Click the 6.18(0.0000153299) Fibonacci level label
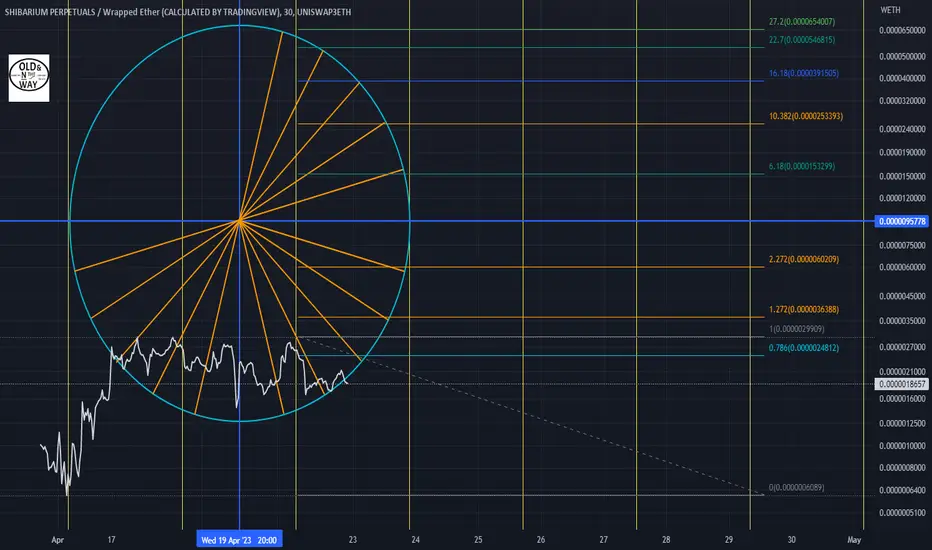The height and width of the screenshot is (550, 932). point(801,166)
